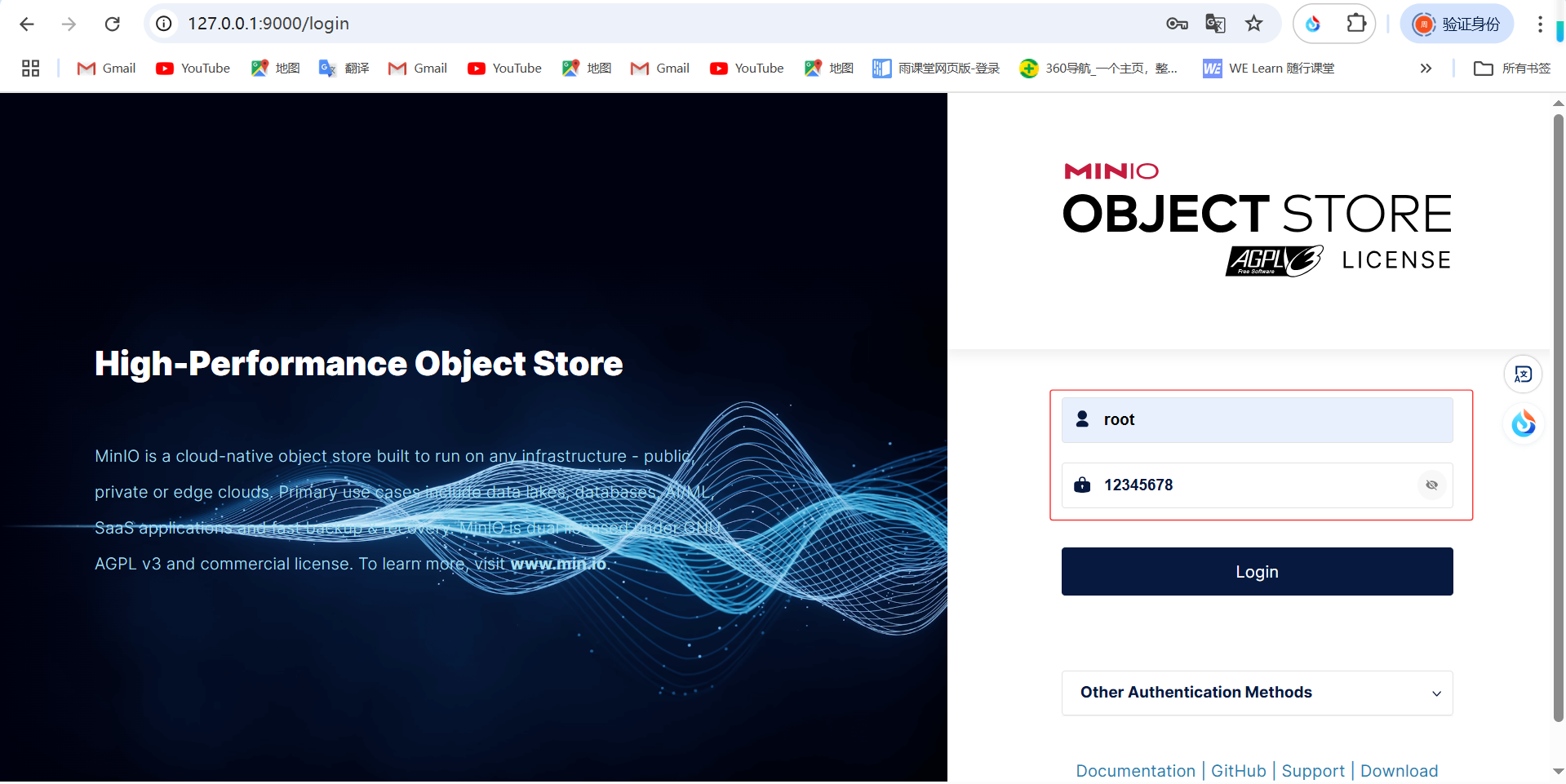This screenshot has height=784, width=1566.
Task: Open the Support link
Action: coord(1313,771)
